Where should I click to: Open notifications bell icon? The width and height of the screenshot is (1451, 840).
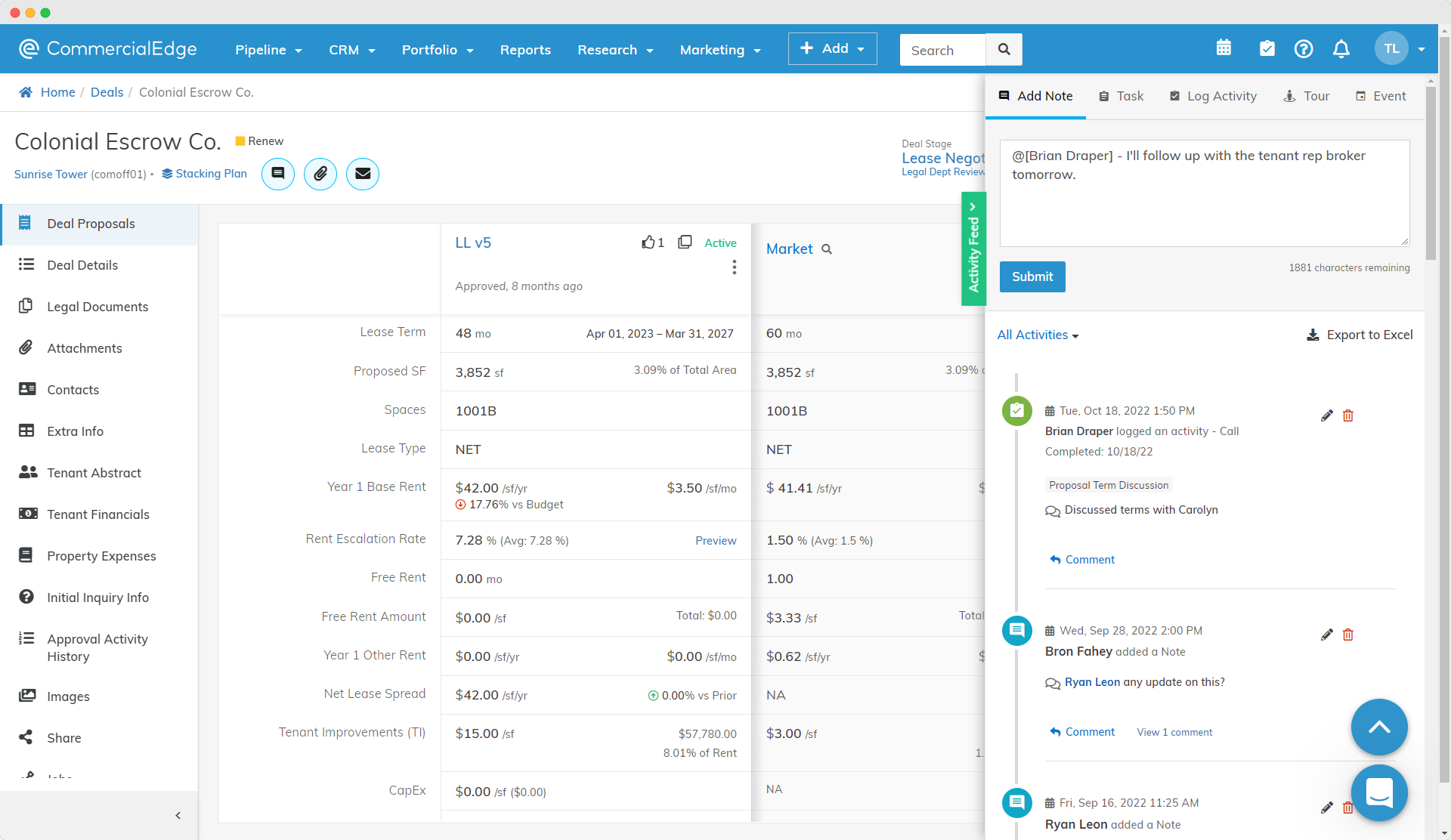point(1341,48)
